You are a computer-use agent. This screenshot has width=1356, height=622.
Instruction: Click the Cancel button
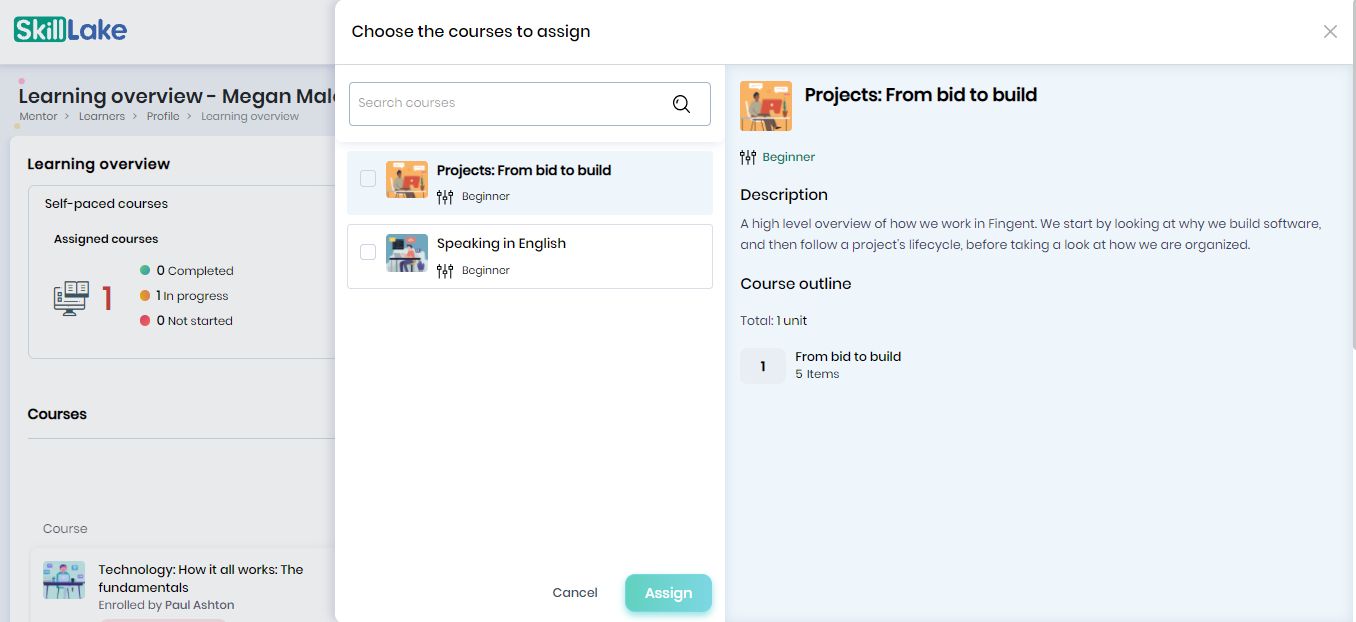pos(575,593)
